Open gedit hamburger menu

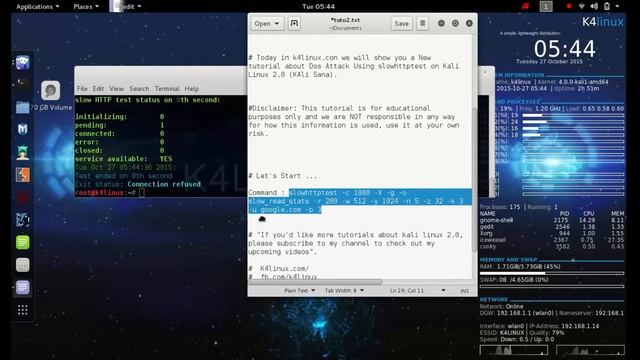pos(423,23)
